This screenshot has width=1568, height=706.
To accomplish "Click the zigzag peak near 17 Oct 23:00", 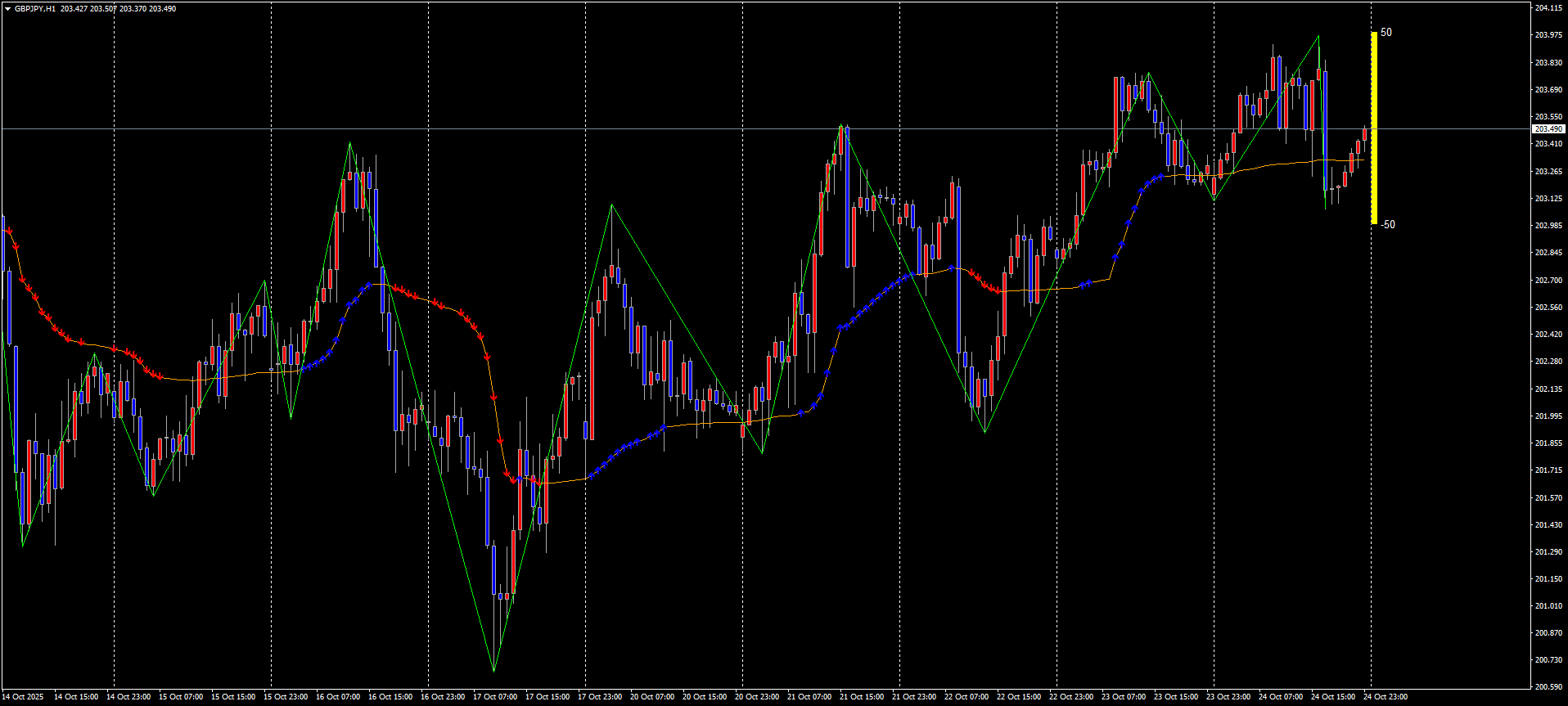I will pyautogui.click(x=611, y=205).
